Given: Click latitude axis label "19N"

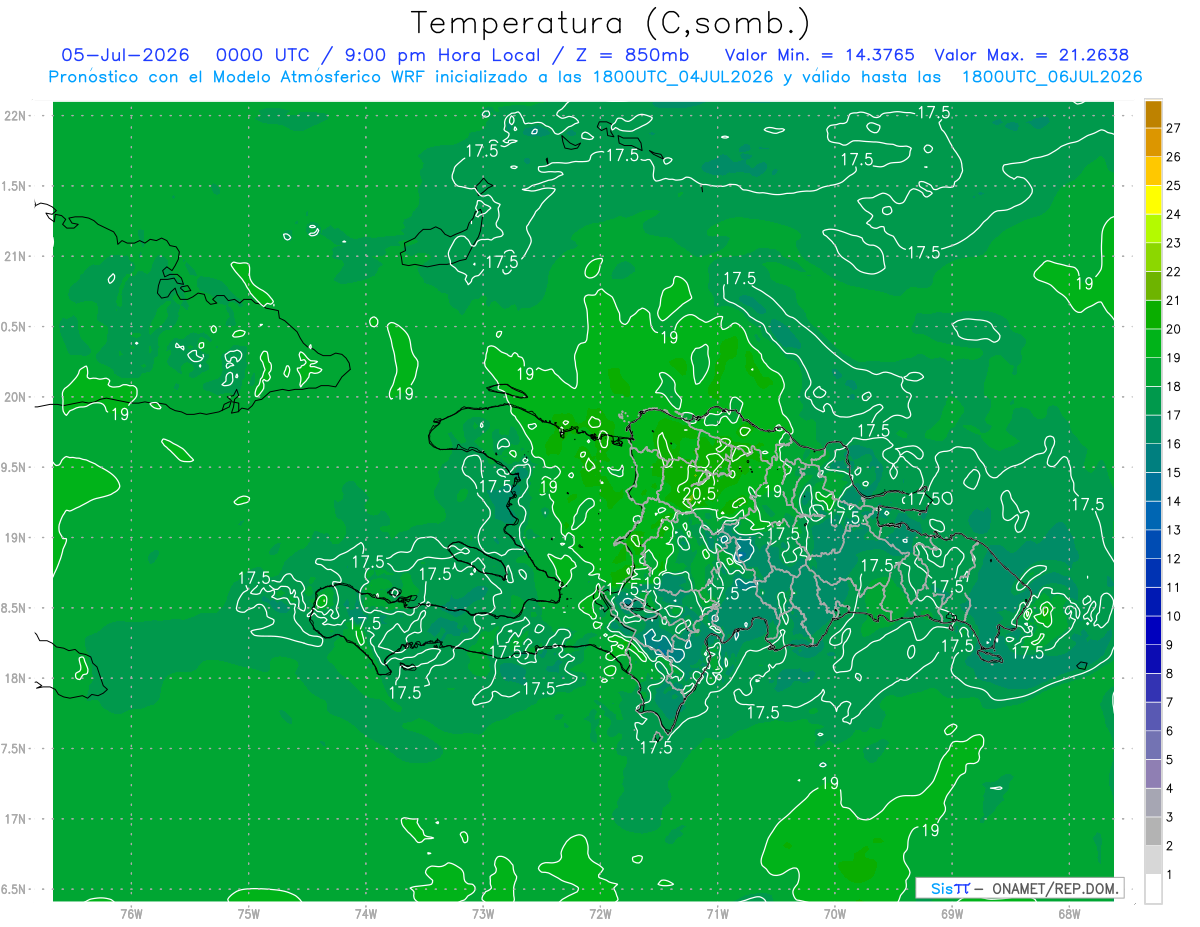Looking at the screenshot, I should click(15, 538).
